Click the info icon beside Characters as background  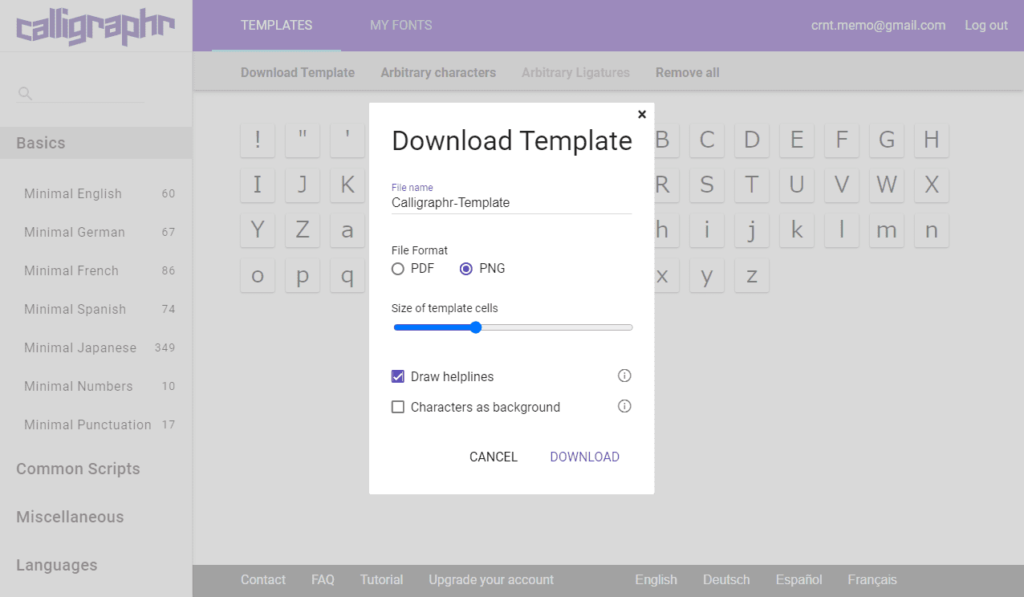coord(624,406)
